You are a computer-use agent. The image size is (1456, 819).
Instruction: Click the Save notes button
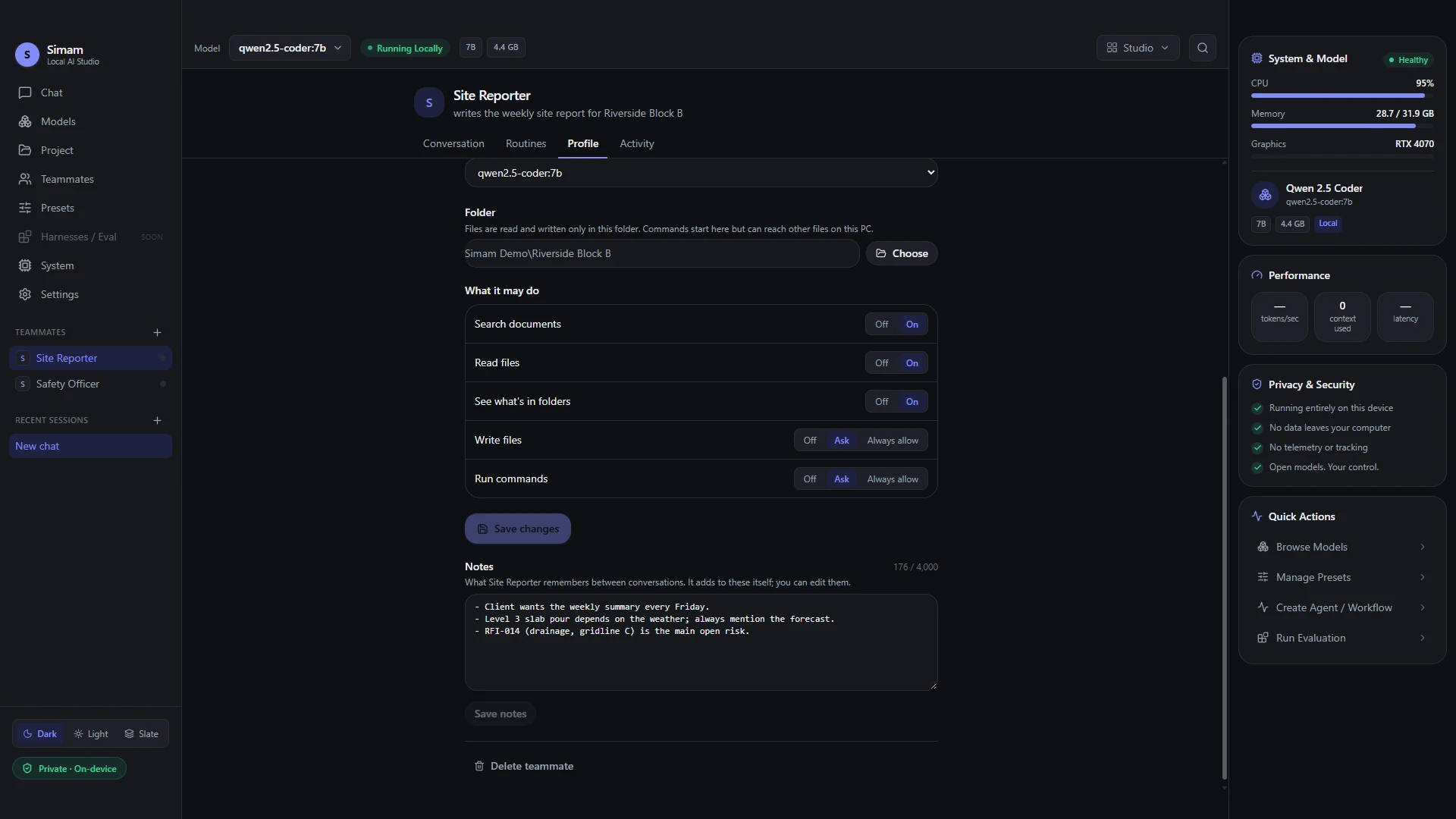[x=500, y=714]
